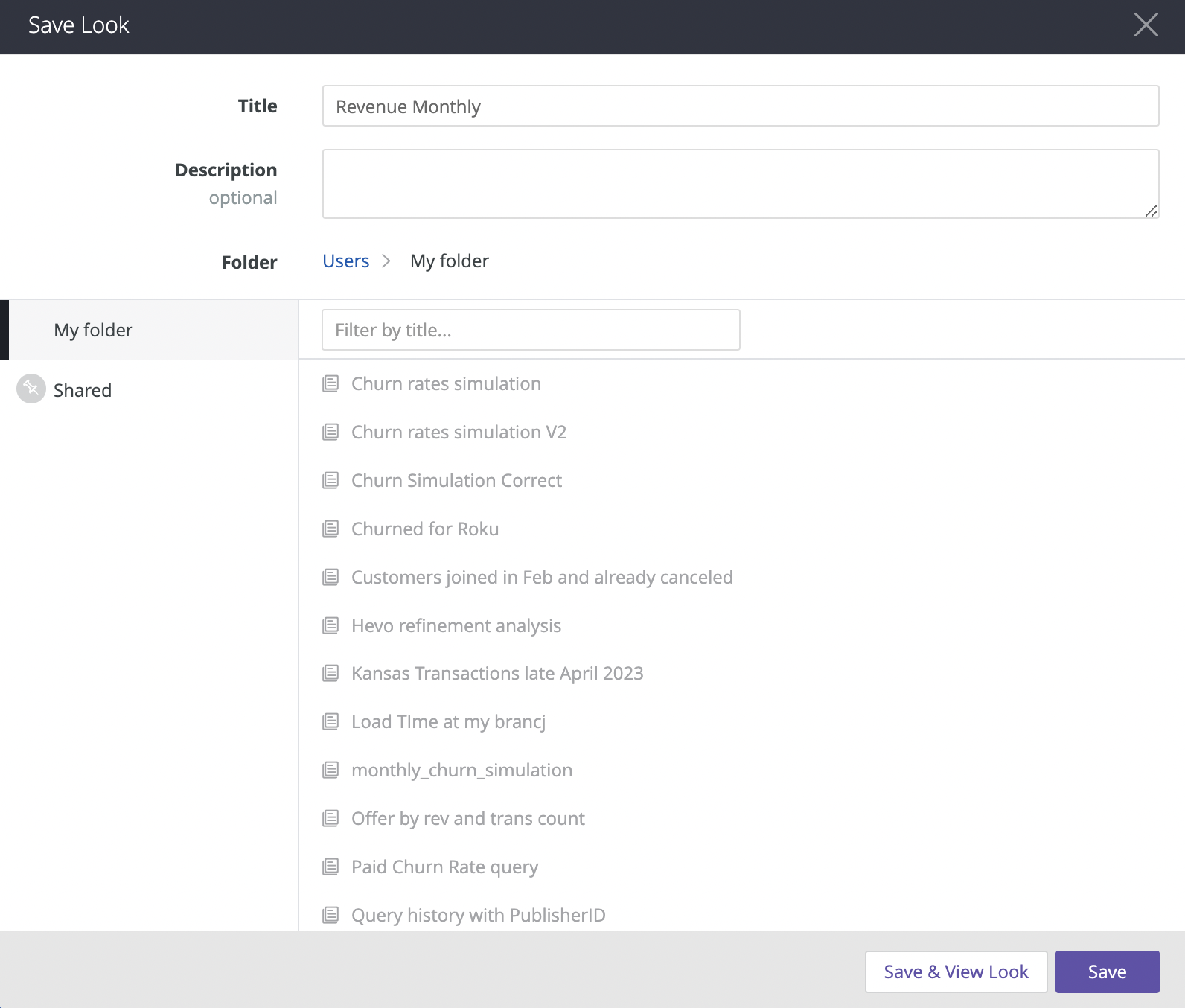This screenshot has width=1185, height=1008.
Task: Close the Save Look dialog
Action: 1146,25
